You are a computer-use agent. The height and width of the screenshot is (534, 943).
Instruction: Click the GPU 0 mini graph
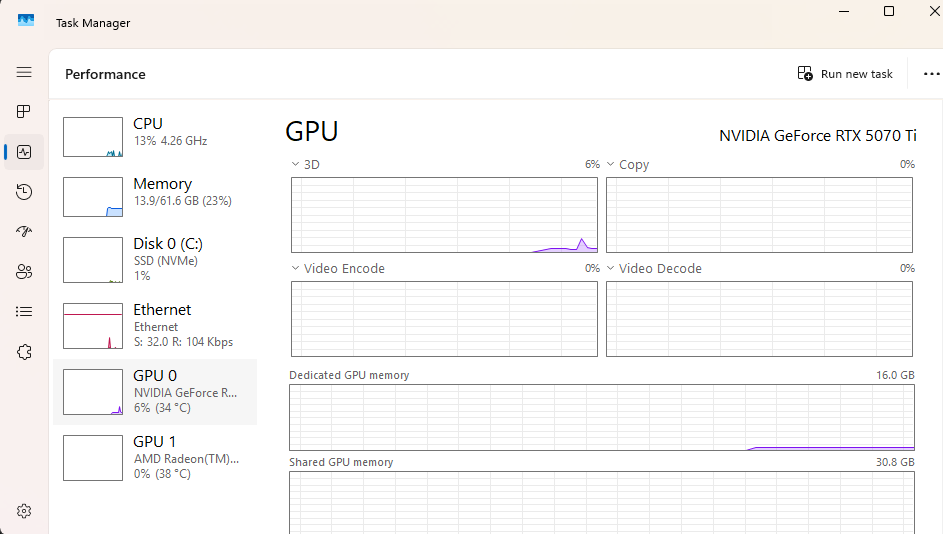coord(93,392)
